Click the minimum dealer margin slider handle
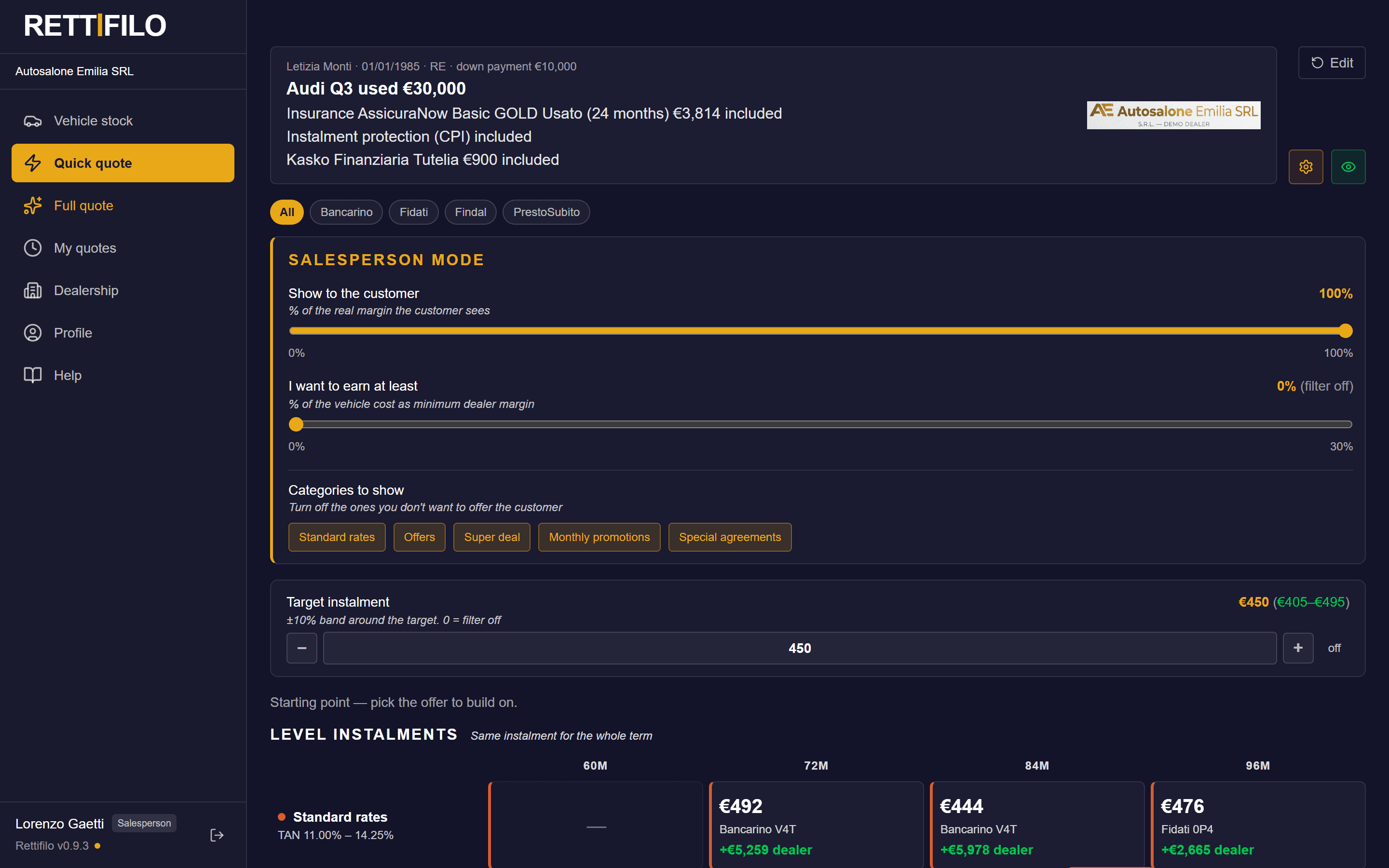 tap(296, 425)
